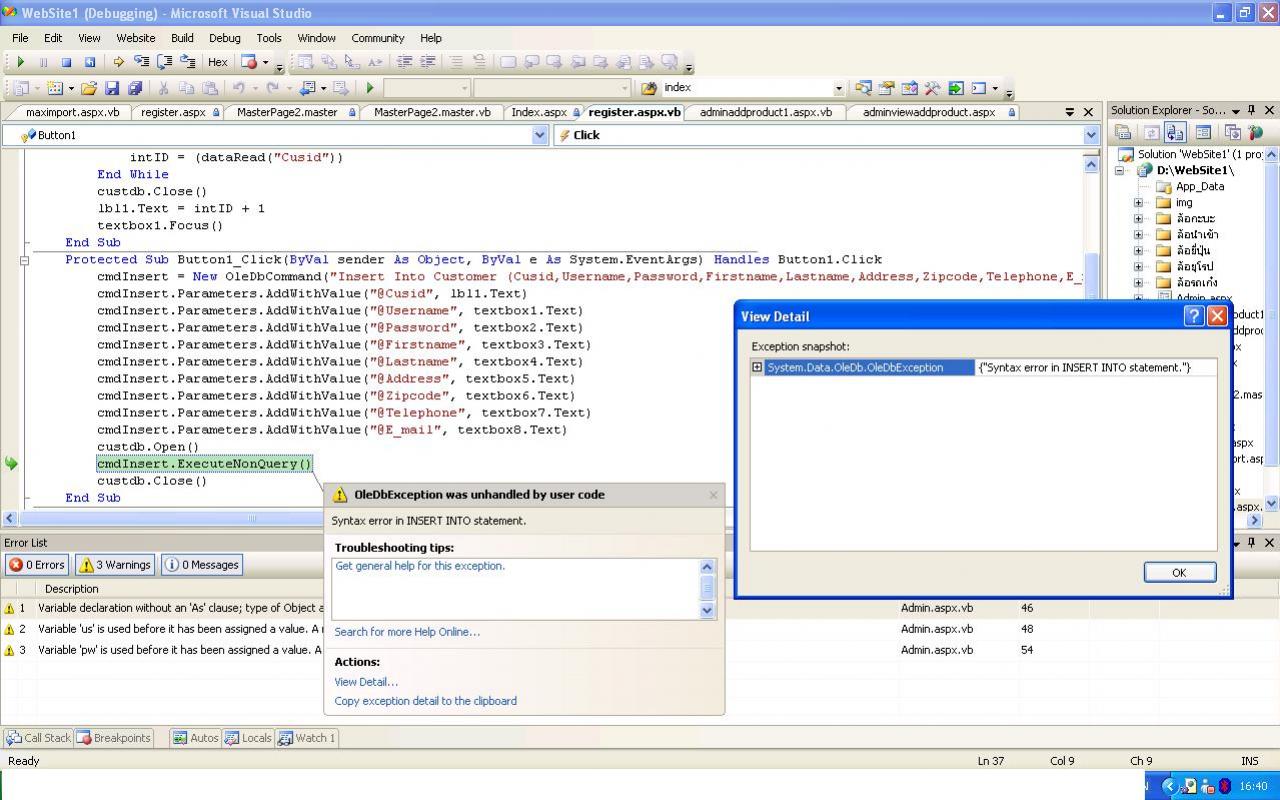This screenshot has height=800, width=1280.
Task: Click the Save icon in toolbar
Action: click(x=112, y=88)
